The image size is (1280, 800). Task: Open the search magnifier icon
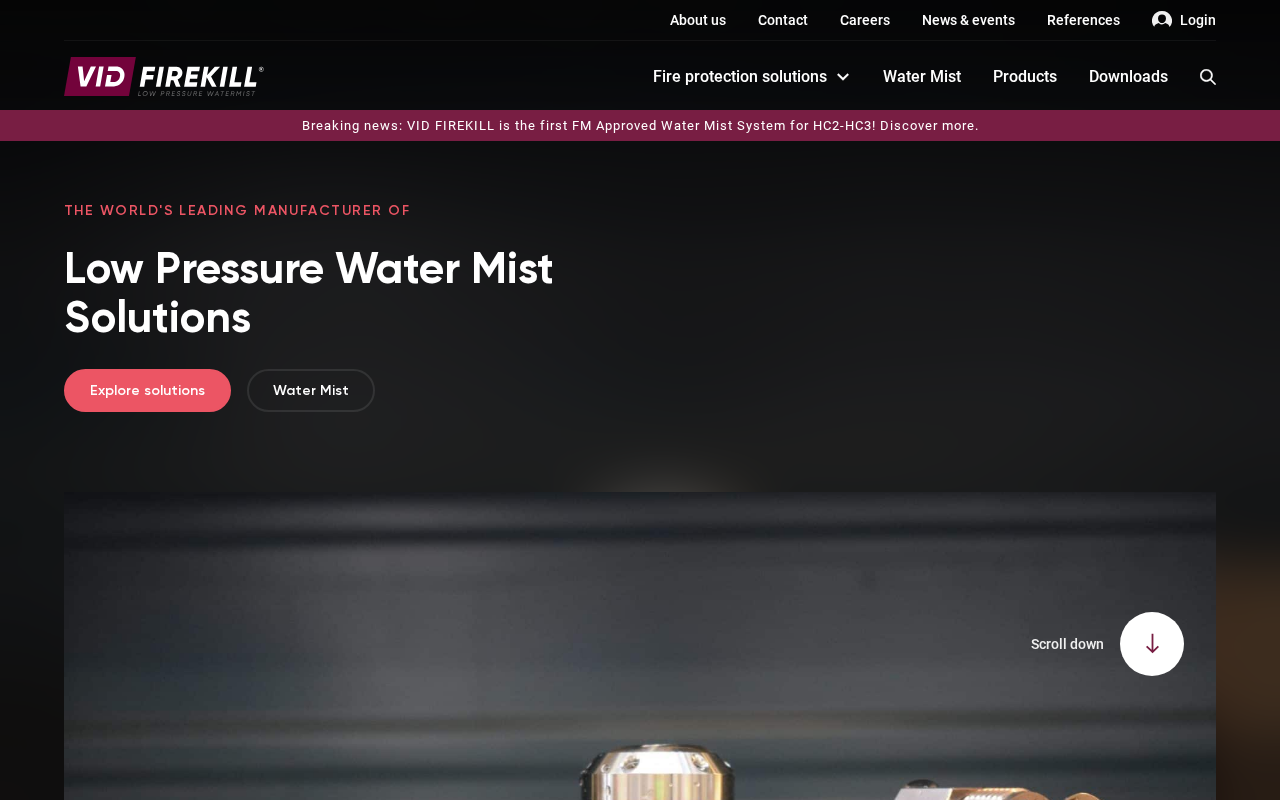[x=1208, y=77]
